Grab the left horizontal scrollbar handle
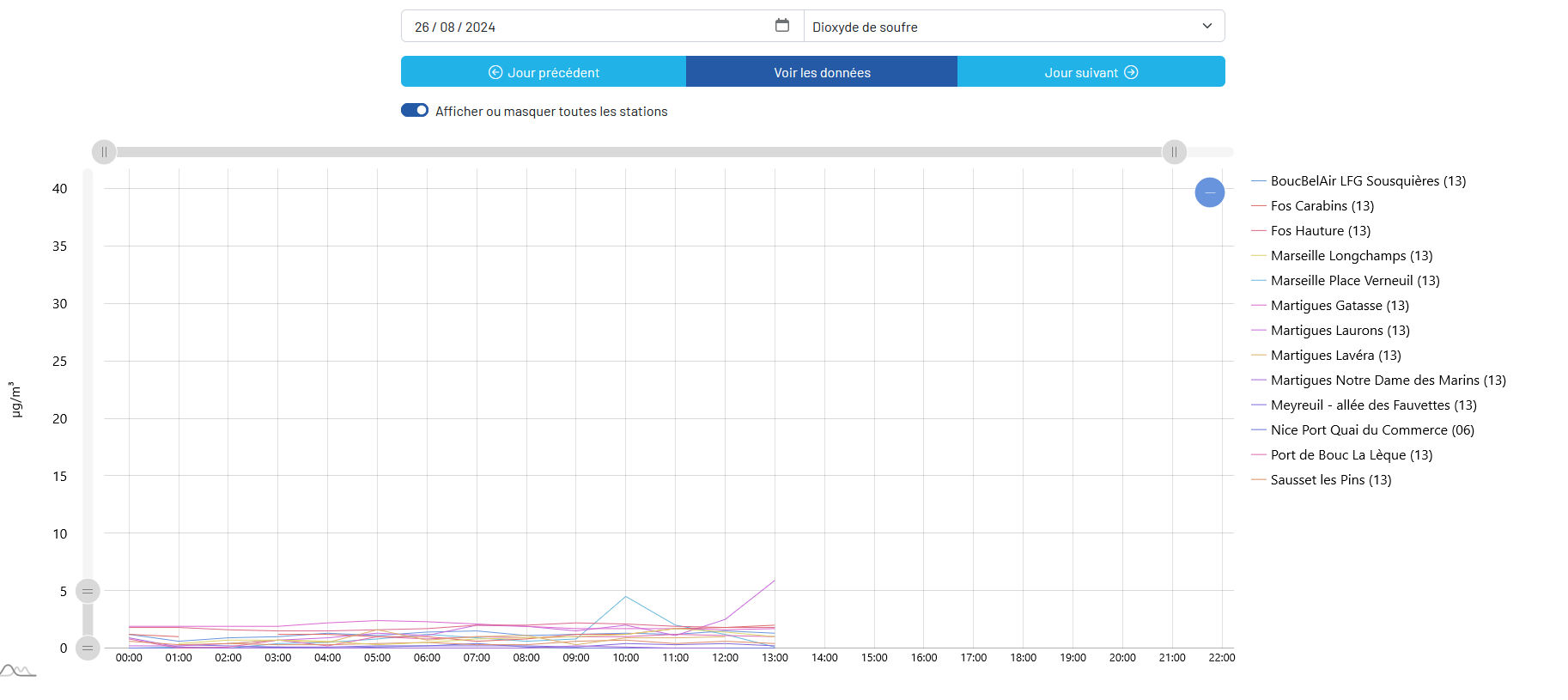Viewport: 1568px width, 700px height. pos(104,152)
